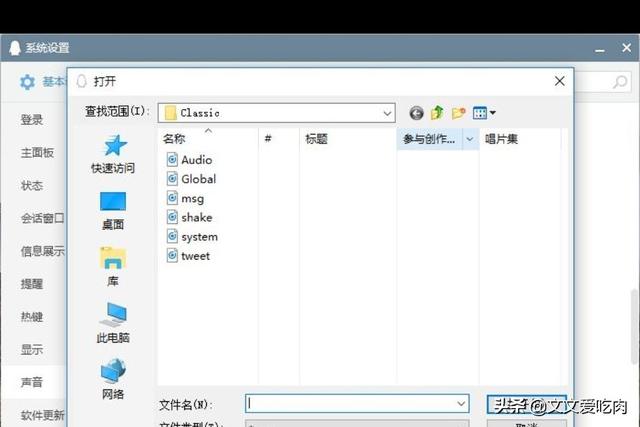
Task: Select the Global sound file
Action: pyautogui.click(x=191, y=179)
